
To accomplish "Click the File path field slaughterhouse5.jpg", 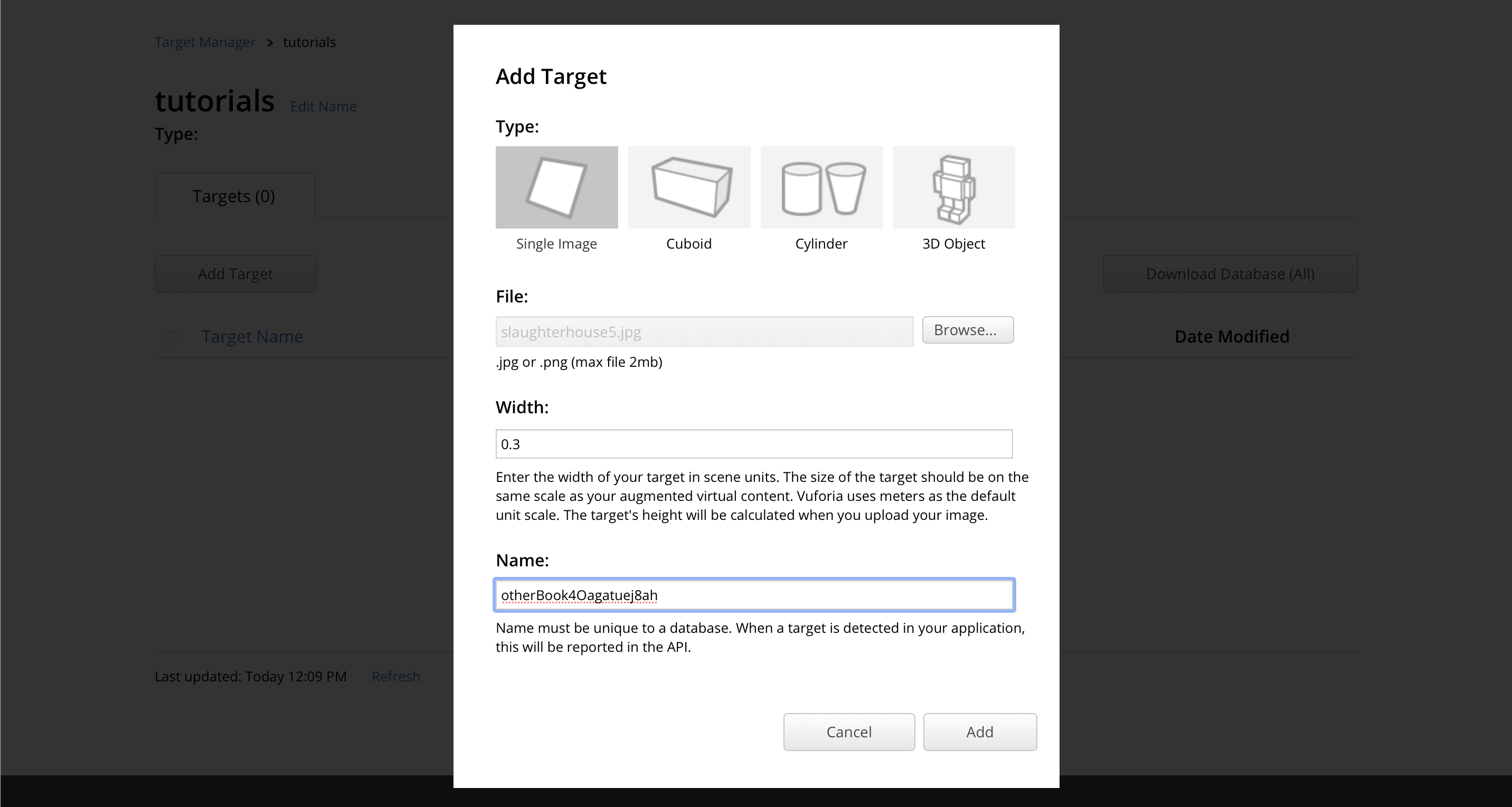I will tap(704, 331).
